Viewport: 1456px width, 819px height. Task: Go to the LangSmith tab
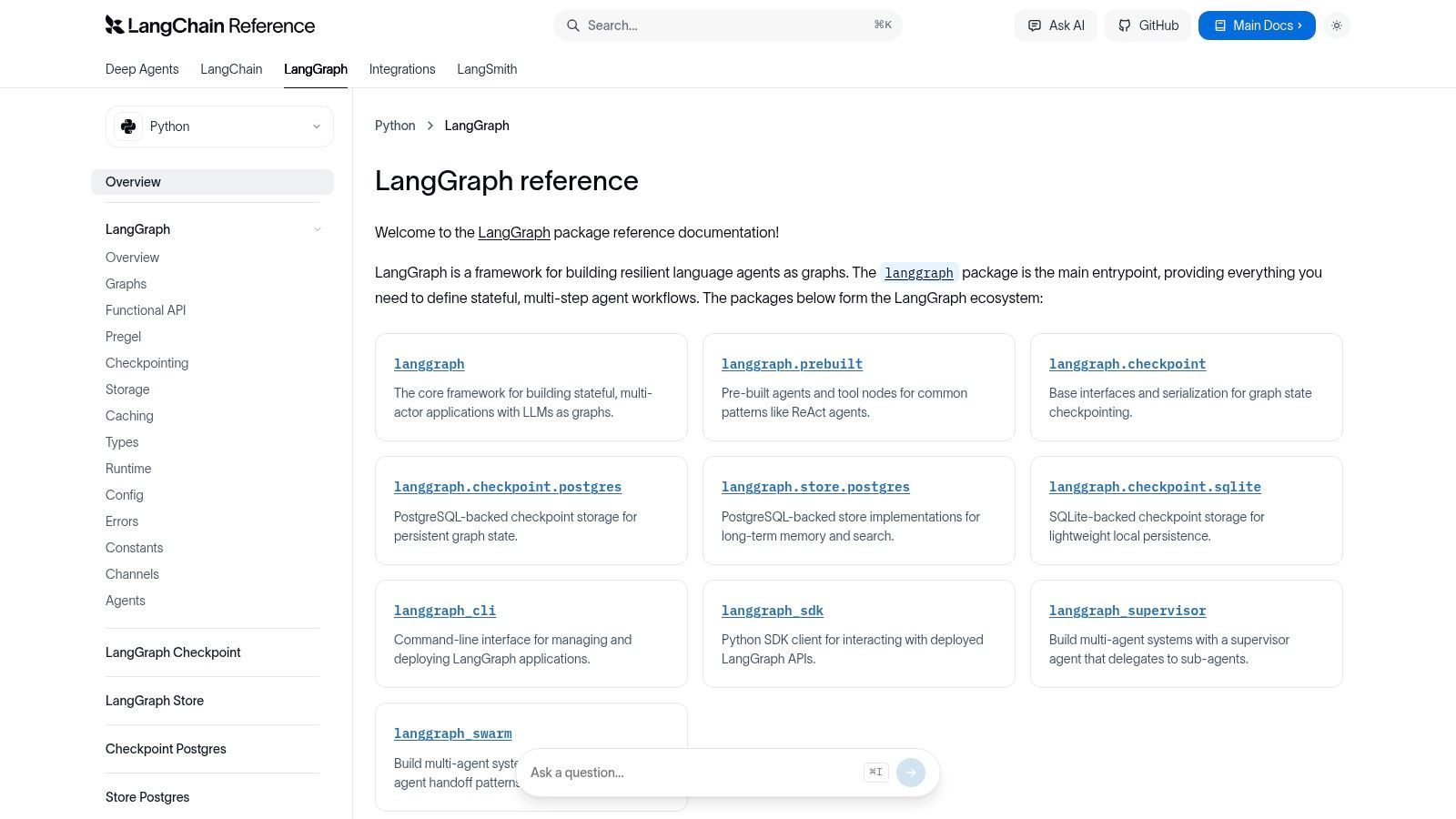tap(487, 69)
